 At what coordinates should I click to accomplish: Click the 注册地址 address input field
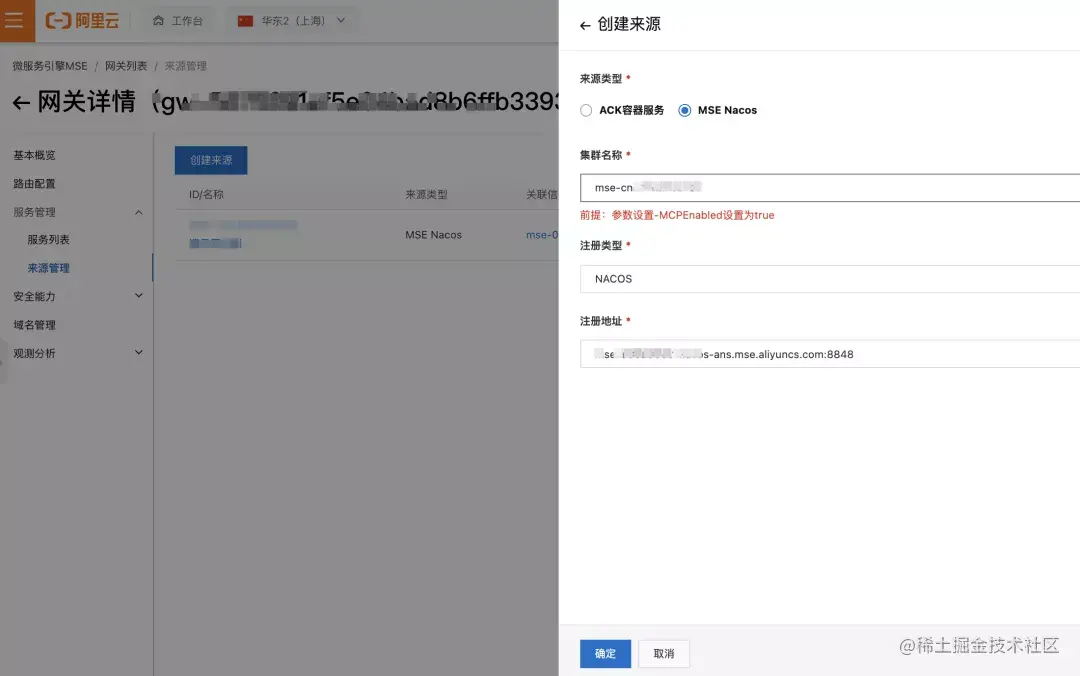(830, 354)
